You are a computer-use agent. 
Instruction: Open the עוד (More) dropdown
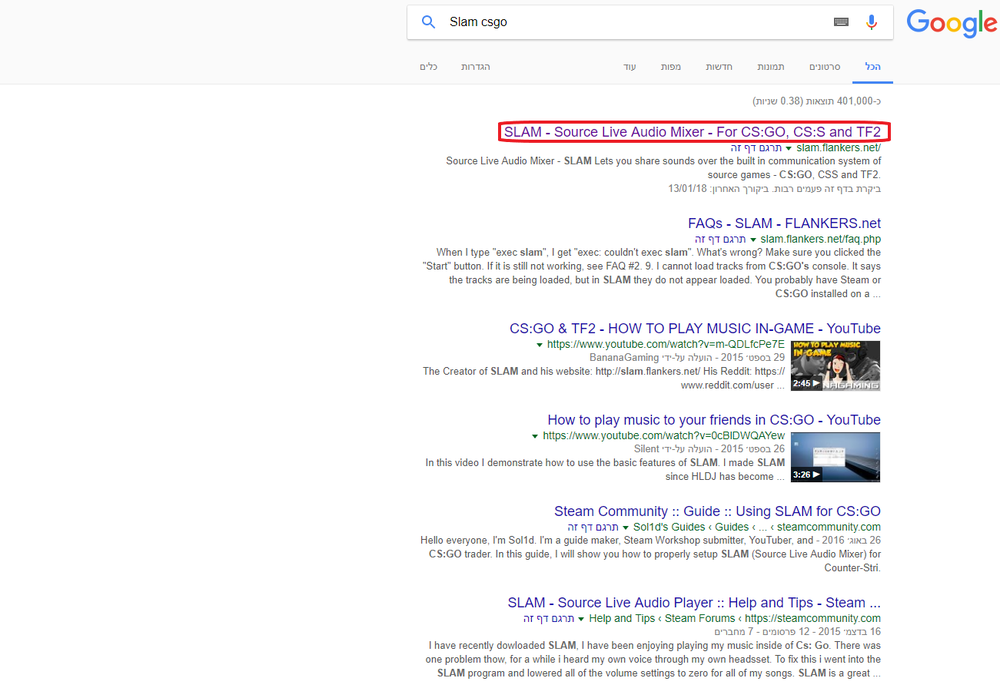[x=629, y=66]
